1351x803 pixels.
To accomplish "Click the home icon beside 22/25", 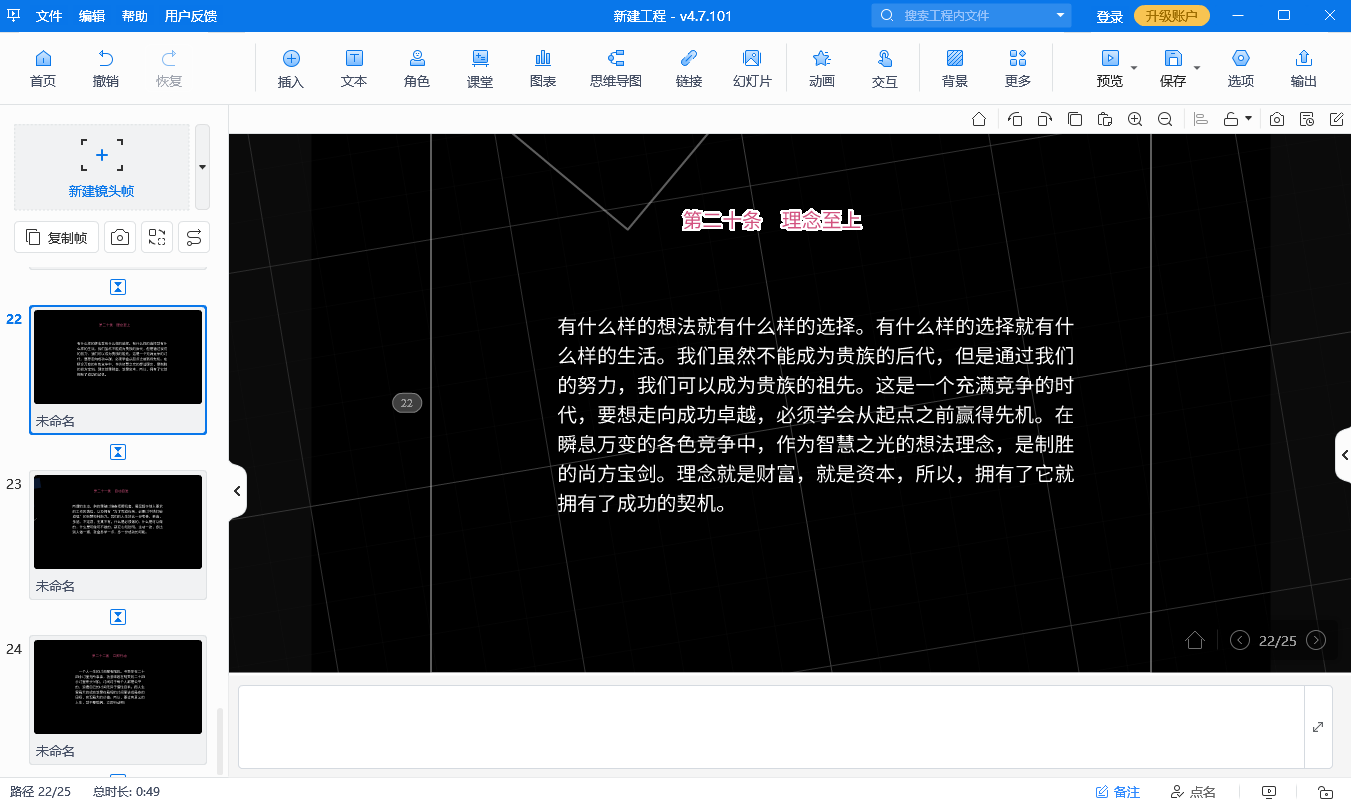I will [1195, 640].
